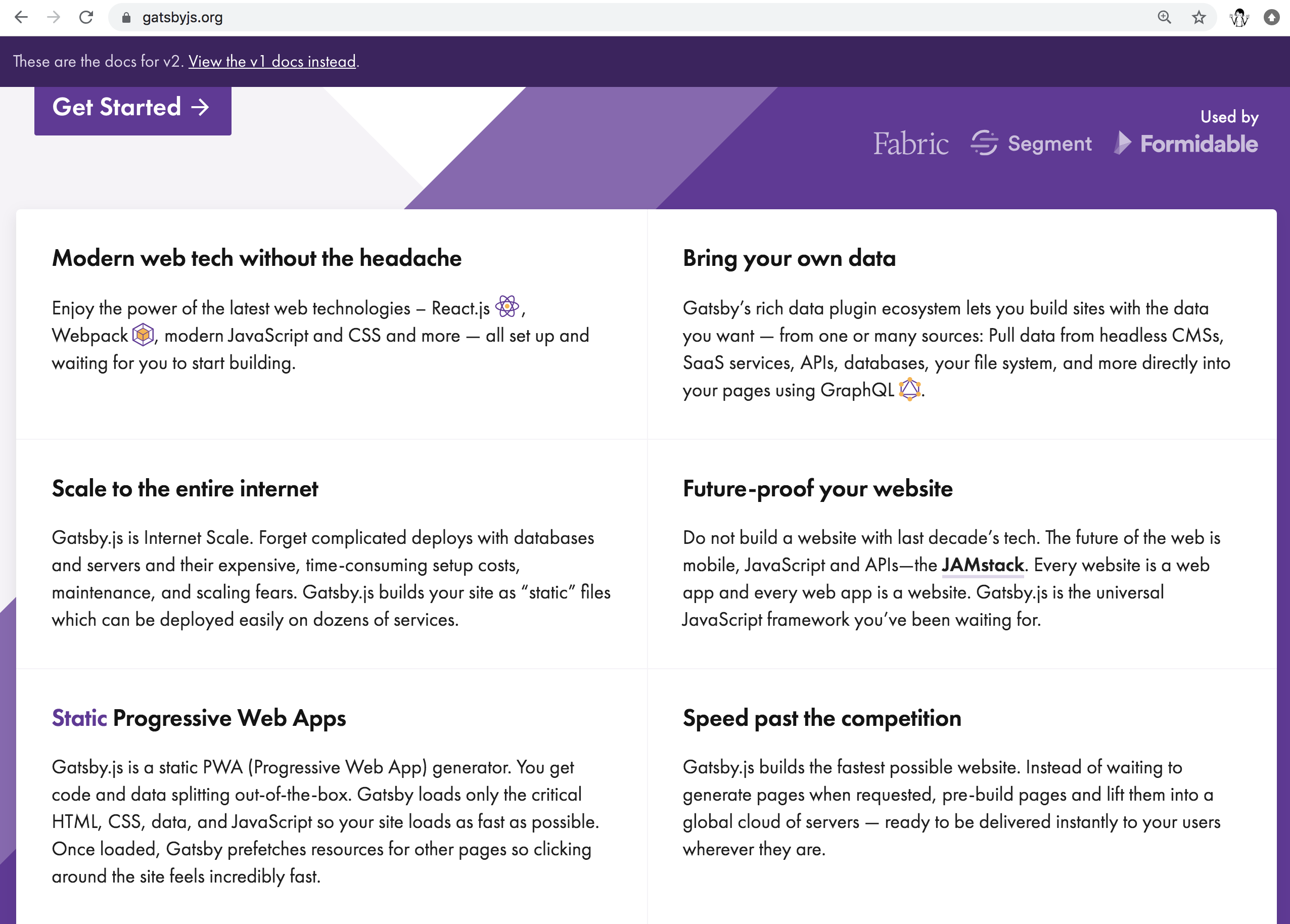Click the browser back arrow

[21, 17]
